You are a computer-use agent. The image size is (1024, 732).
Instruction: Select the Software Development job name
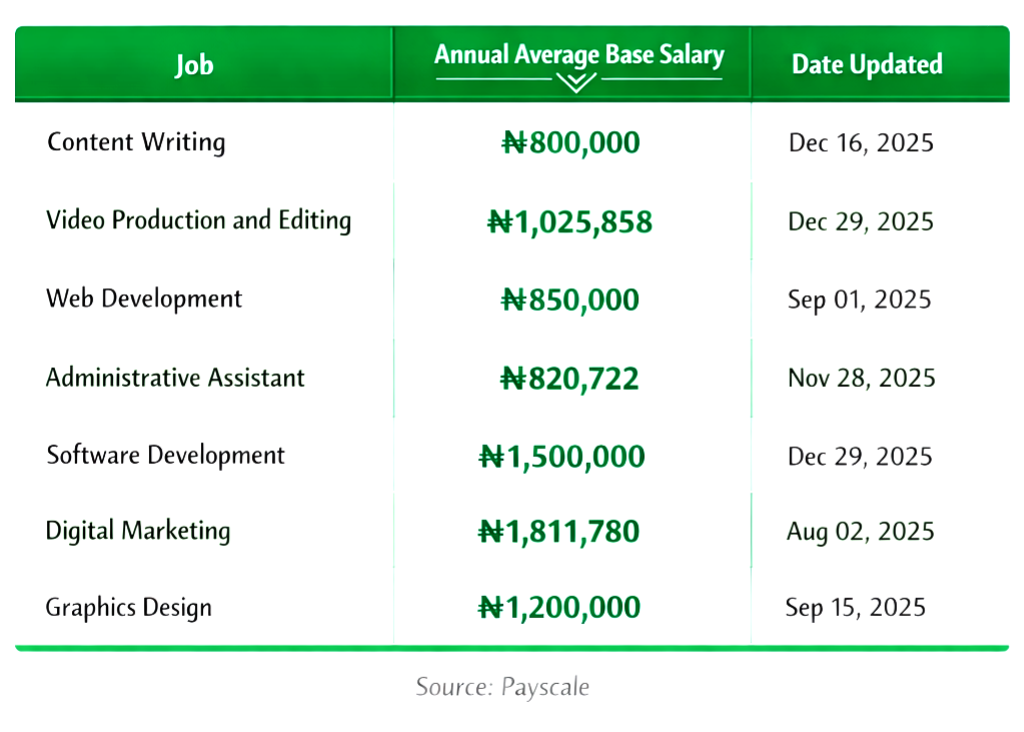pos(165,456)
